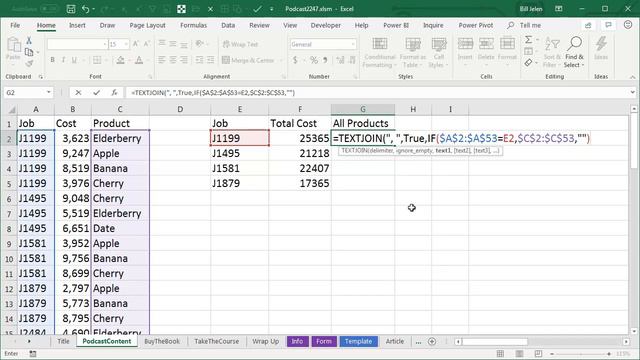640x360 pixels.
Task: Open Customize Quick Access Toolbar dropdown
Action: (272, 9)
